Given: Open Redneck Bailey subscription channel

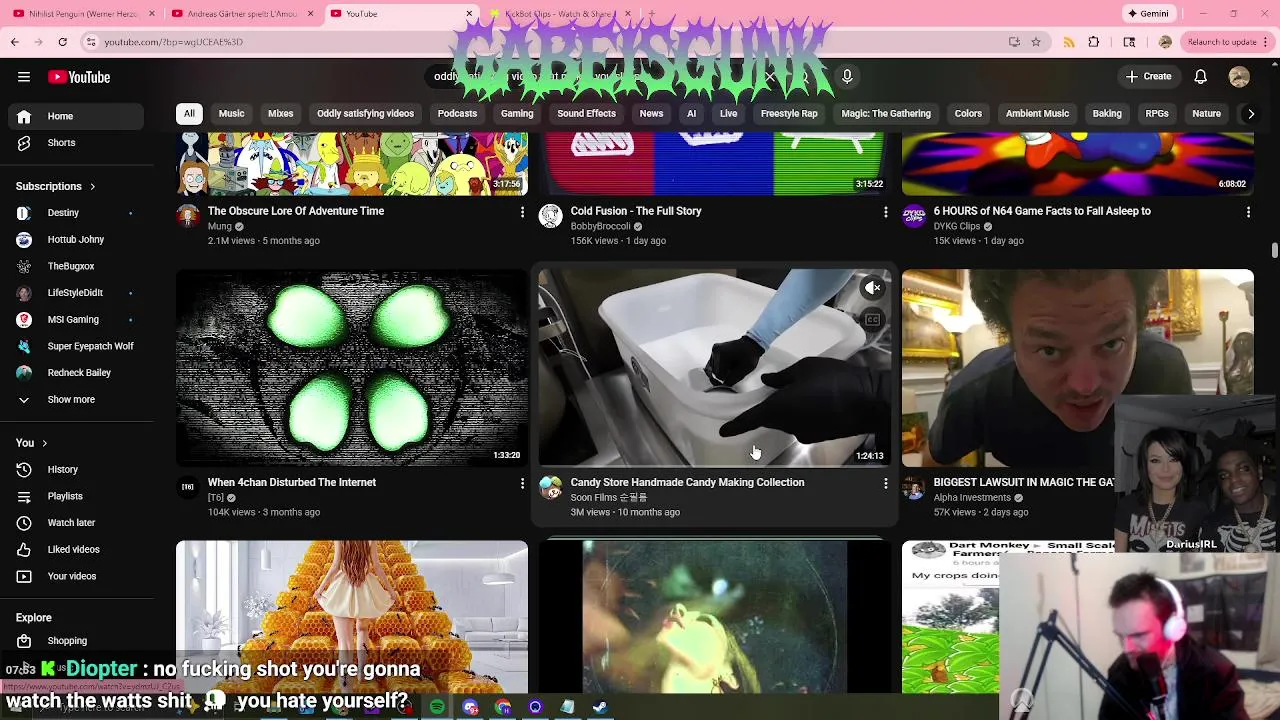Looking at the screenshot, I should pos(77,373).
